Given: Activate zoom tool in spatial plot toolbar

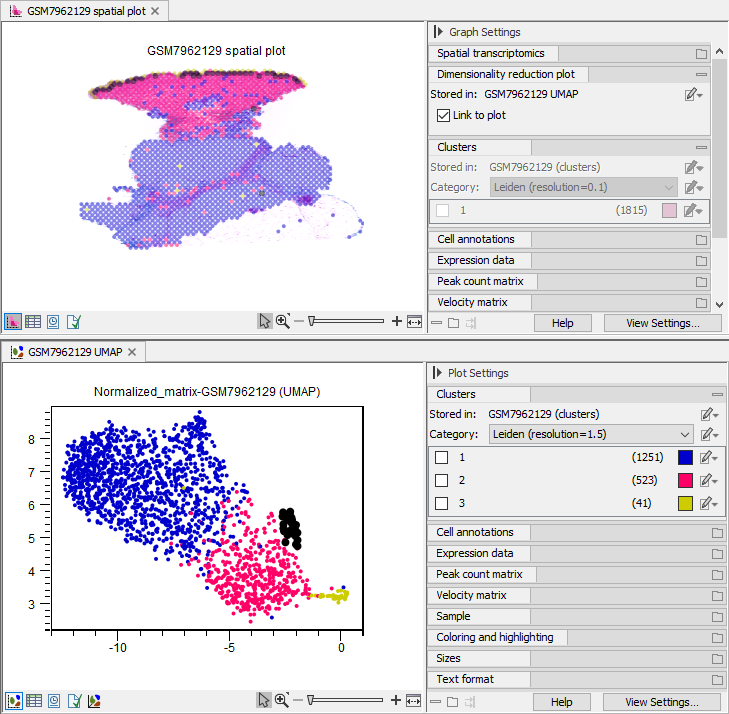Looking at the screenshot, I should 283,321.
